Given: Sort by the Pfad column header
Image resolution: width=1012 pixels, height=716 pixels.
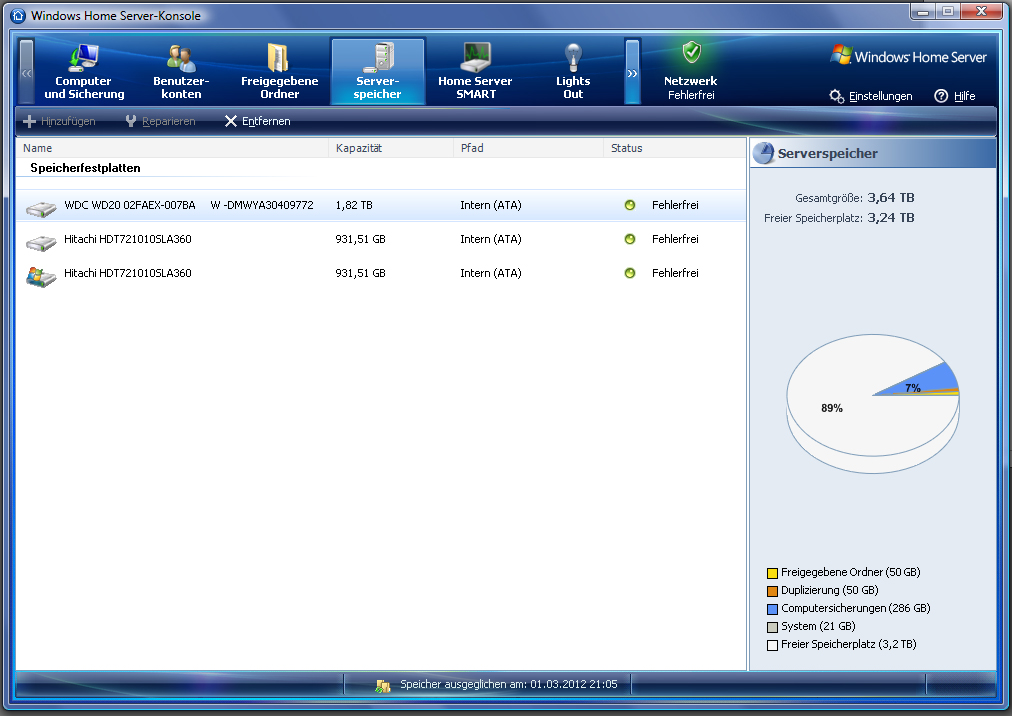Looking at the screenshot, I should pyautogui.click(x=529, y=148).
